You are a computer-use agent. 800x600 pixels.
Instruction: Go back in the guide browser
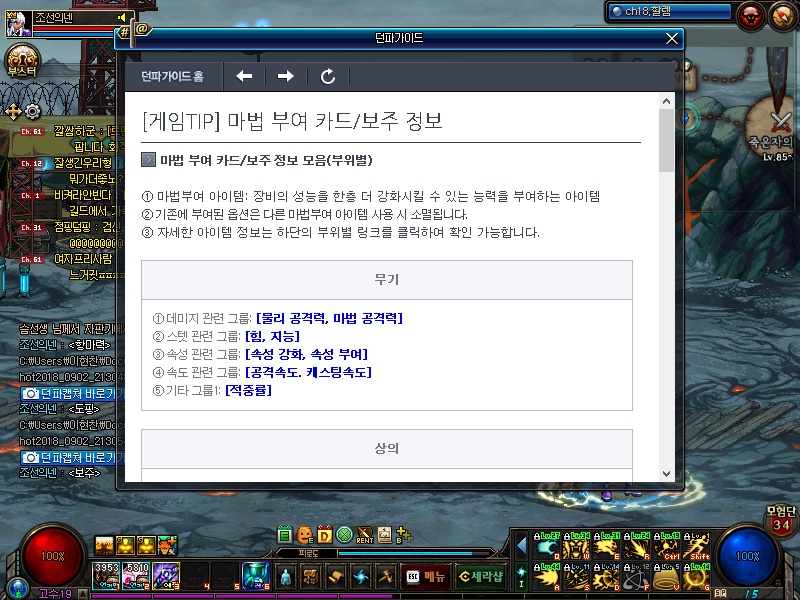point(244,76)
